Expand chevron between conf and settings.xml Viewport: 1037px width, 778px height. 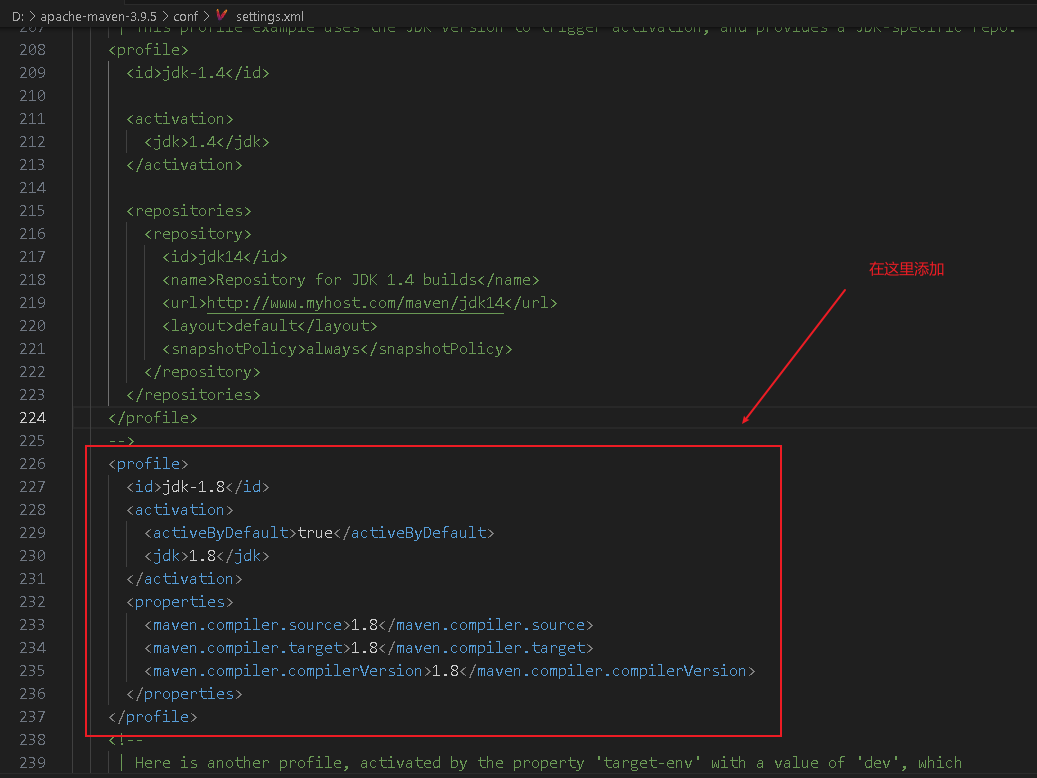coord(206,17)
